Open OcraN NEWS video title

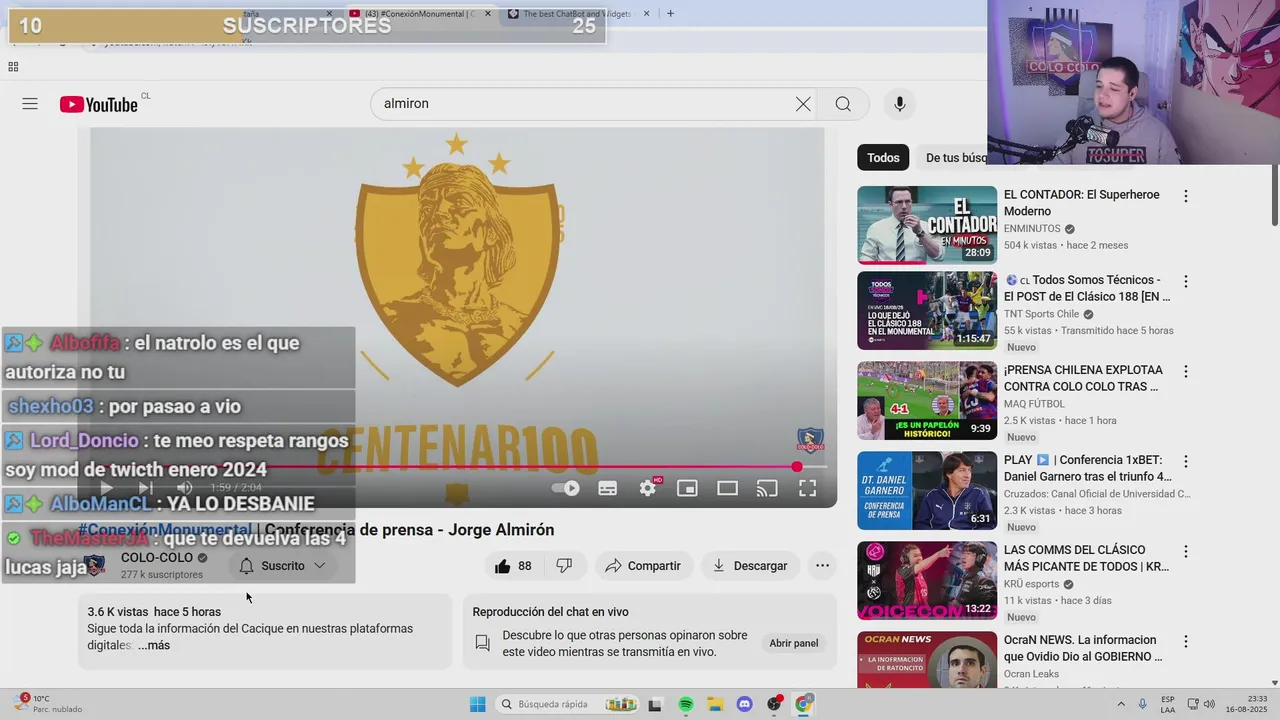1083,648
